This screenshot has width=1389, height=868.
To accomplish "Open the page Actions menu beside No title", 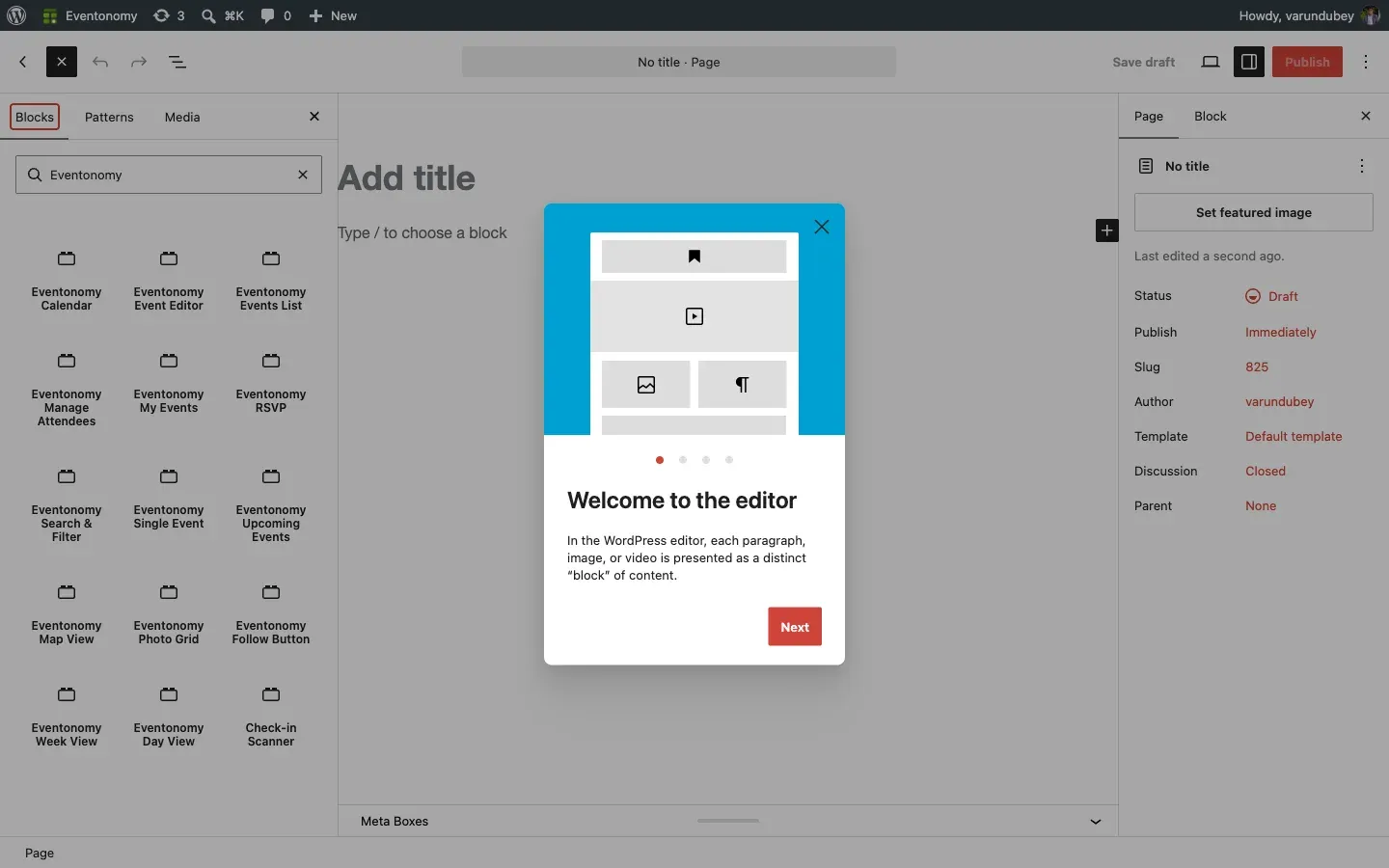I will (x=1362, y=166).
